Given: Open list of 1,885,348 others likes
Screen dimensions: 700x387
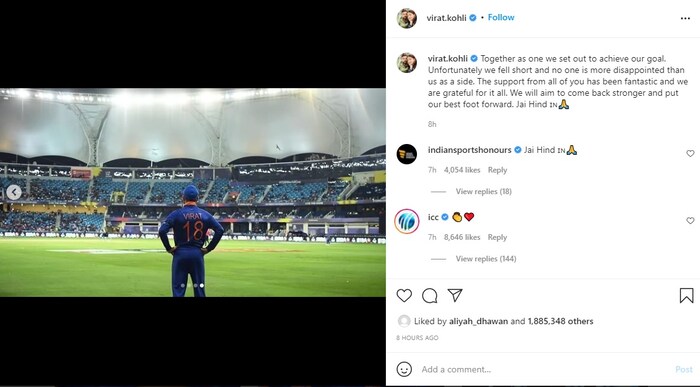Looking at the screenshot, I should pos(560,321).
